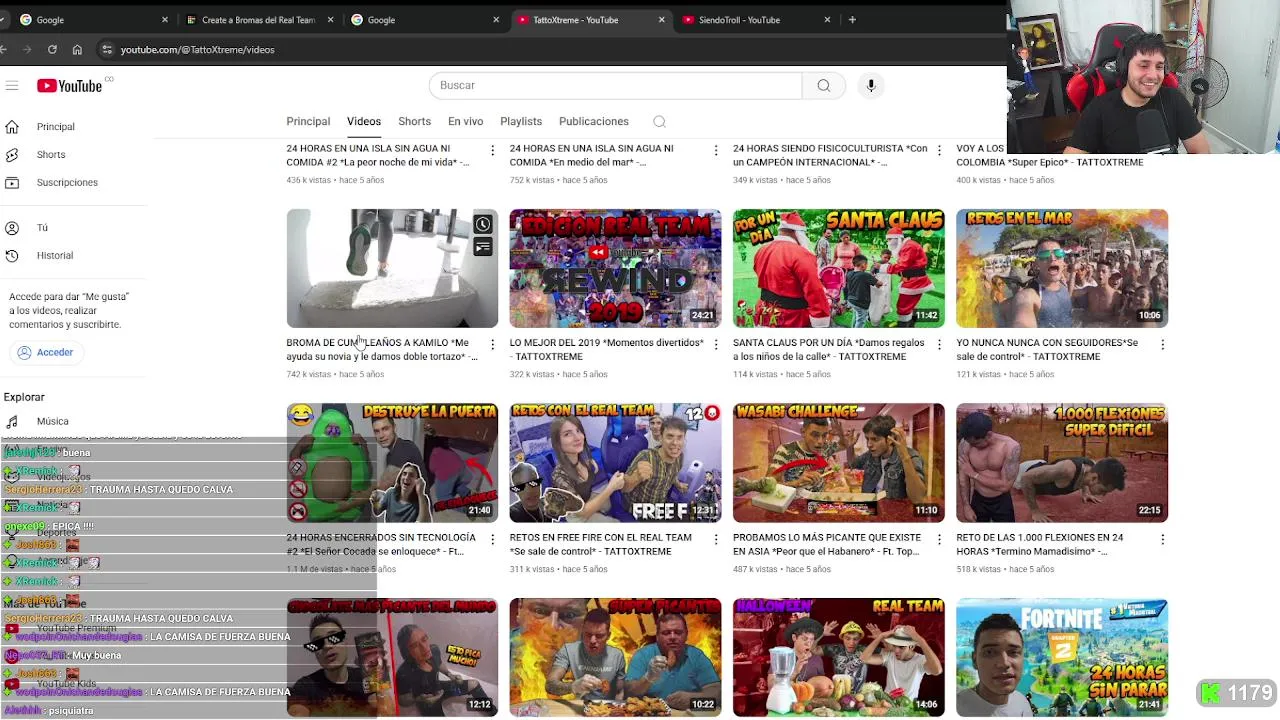
Task: Open options for LO MEJOR DEL 2019 video
Action: pos(715,344)
